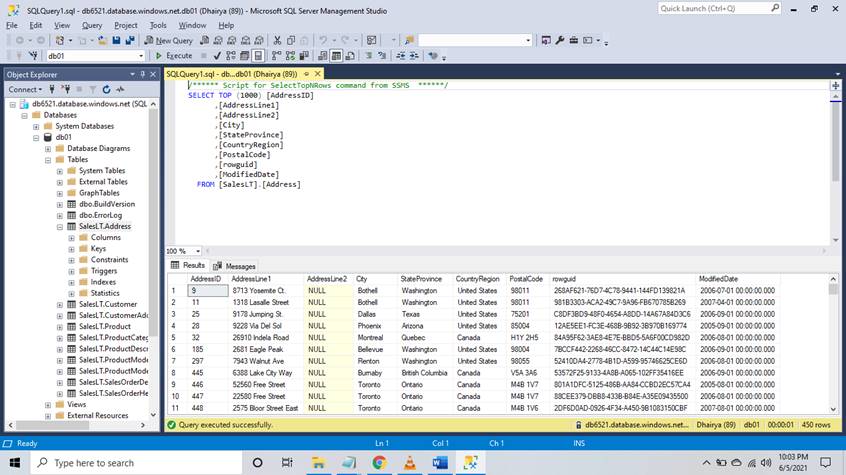Click the Activity Monitor icon in toolbar

click(x=372, y=40)
